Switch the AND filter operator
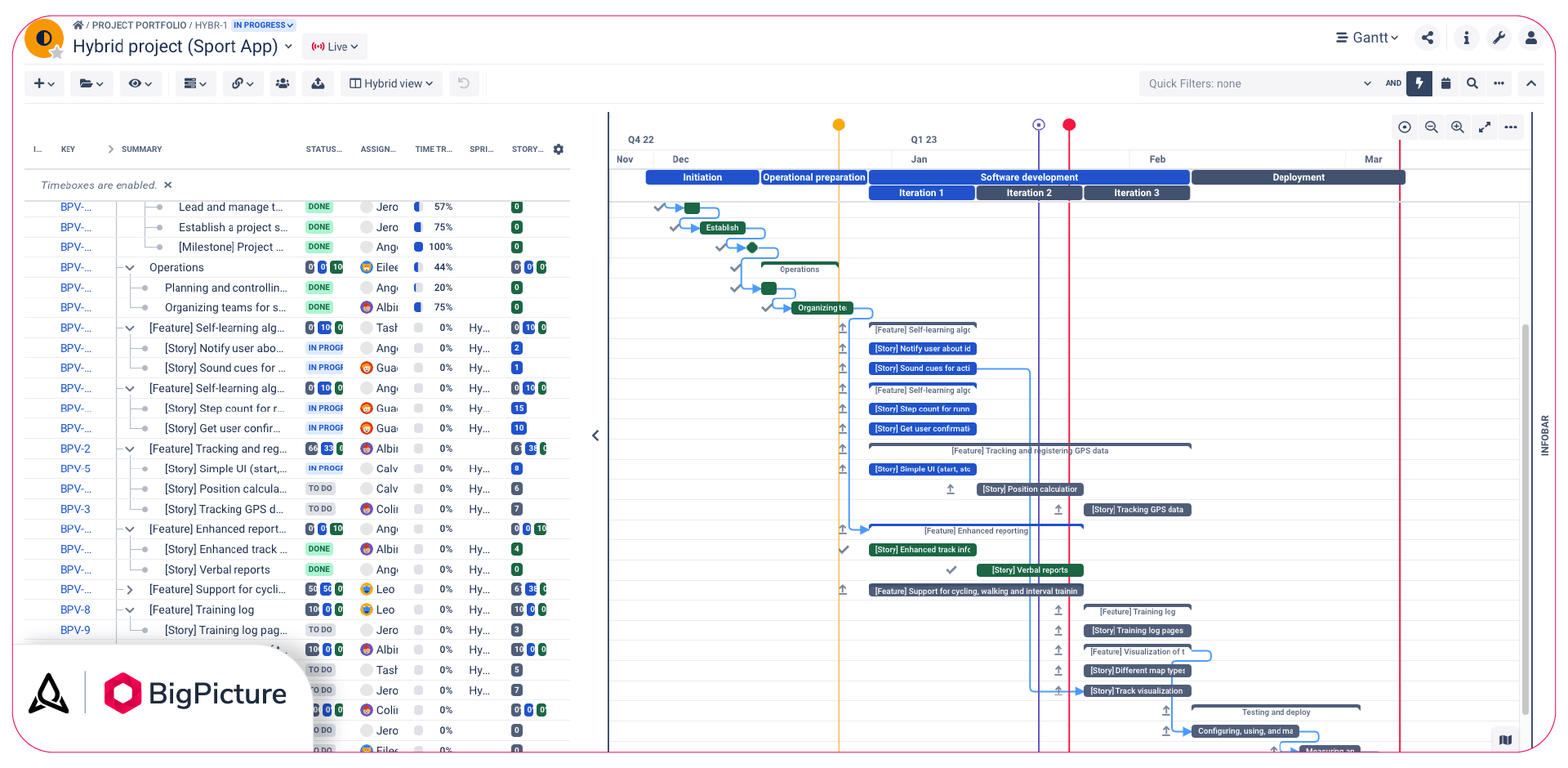 (1392, 83)
